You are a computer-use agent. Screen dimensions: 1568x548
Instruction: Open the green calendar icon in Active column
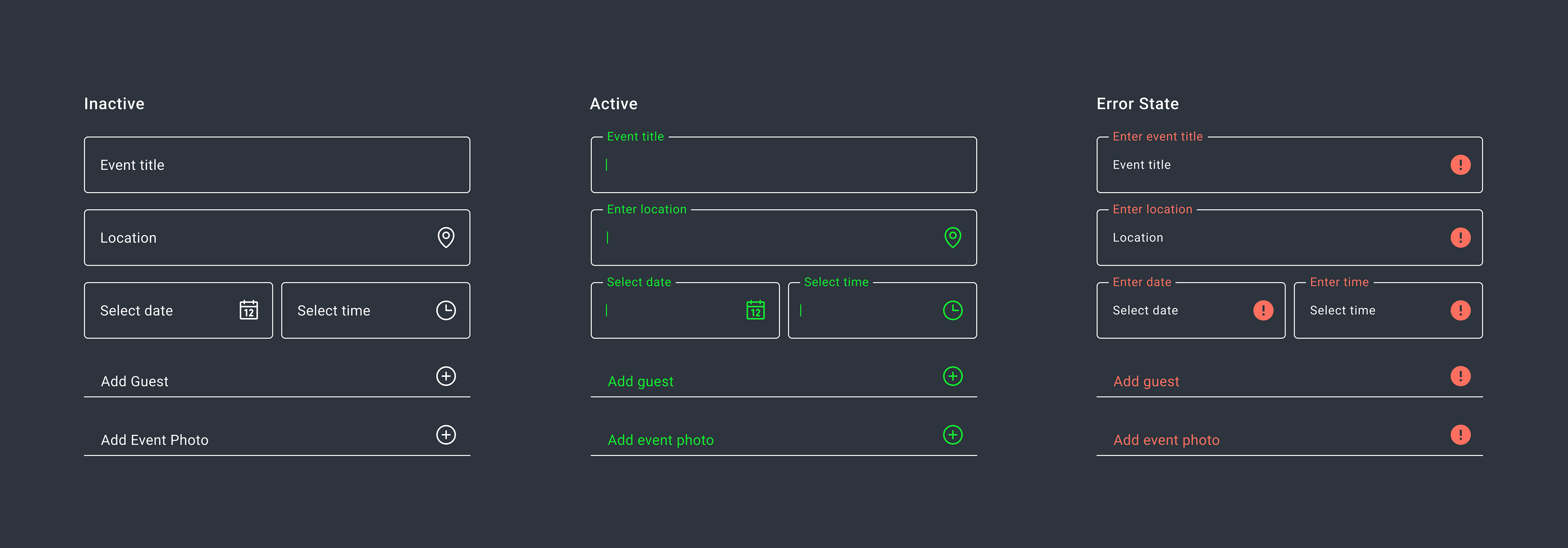coord(755,310)
